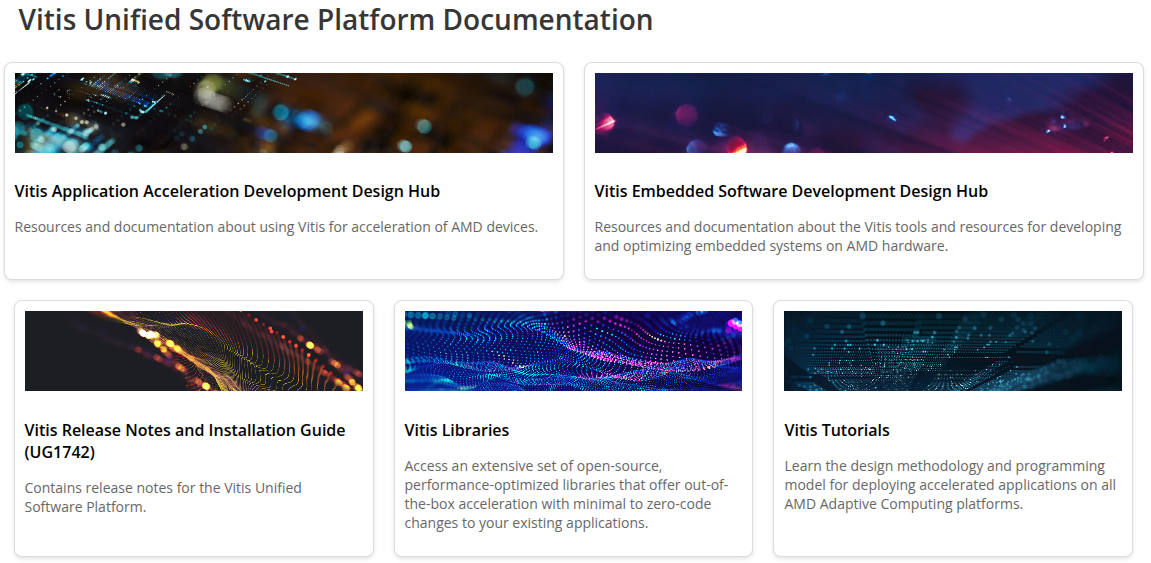Open the Vitis Tutorials title link
This screenshot has width=1151, height=563.
tap(837, 430)
